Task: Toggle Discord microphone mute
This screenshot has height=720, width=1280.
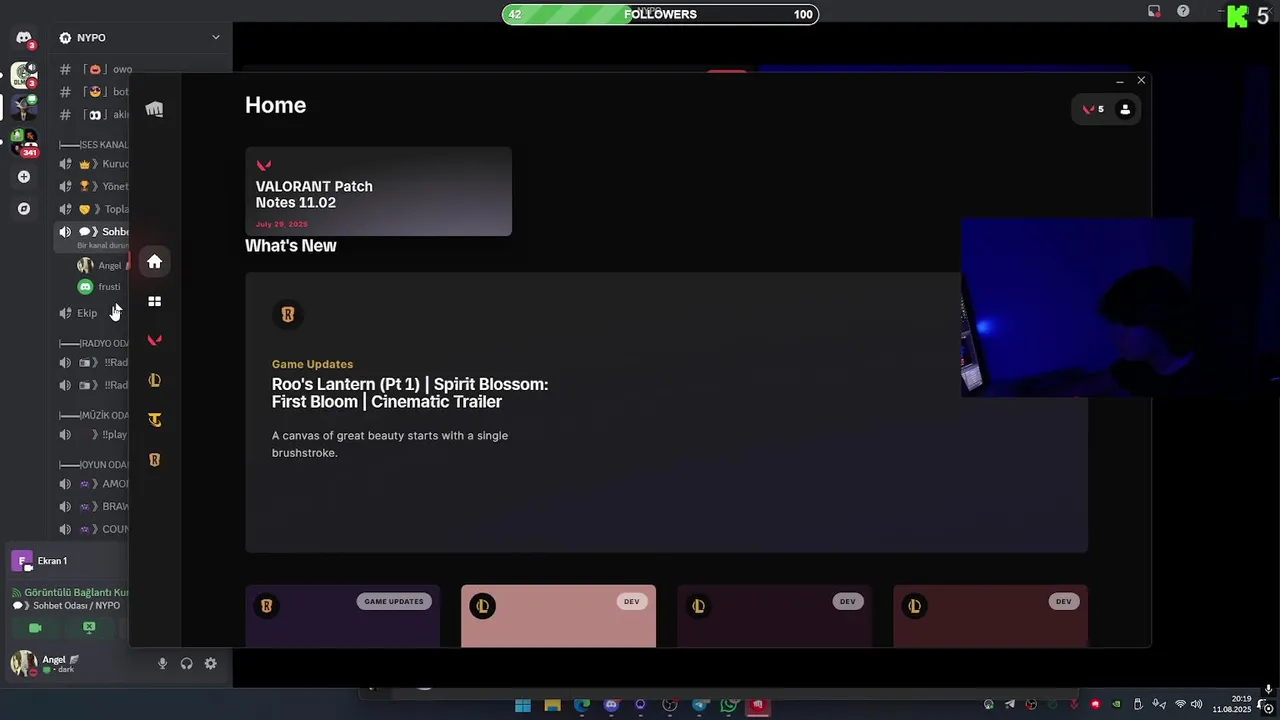Action: click(162, 664)
